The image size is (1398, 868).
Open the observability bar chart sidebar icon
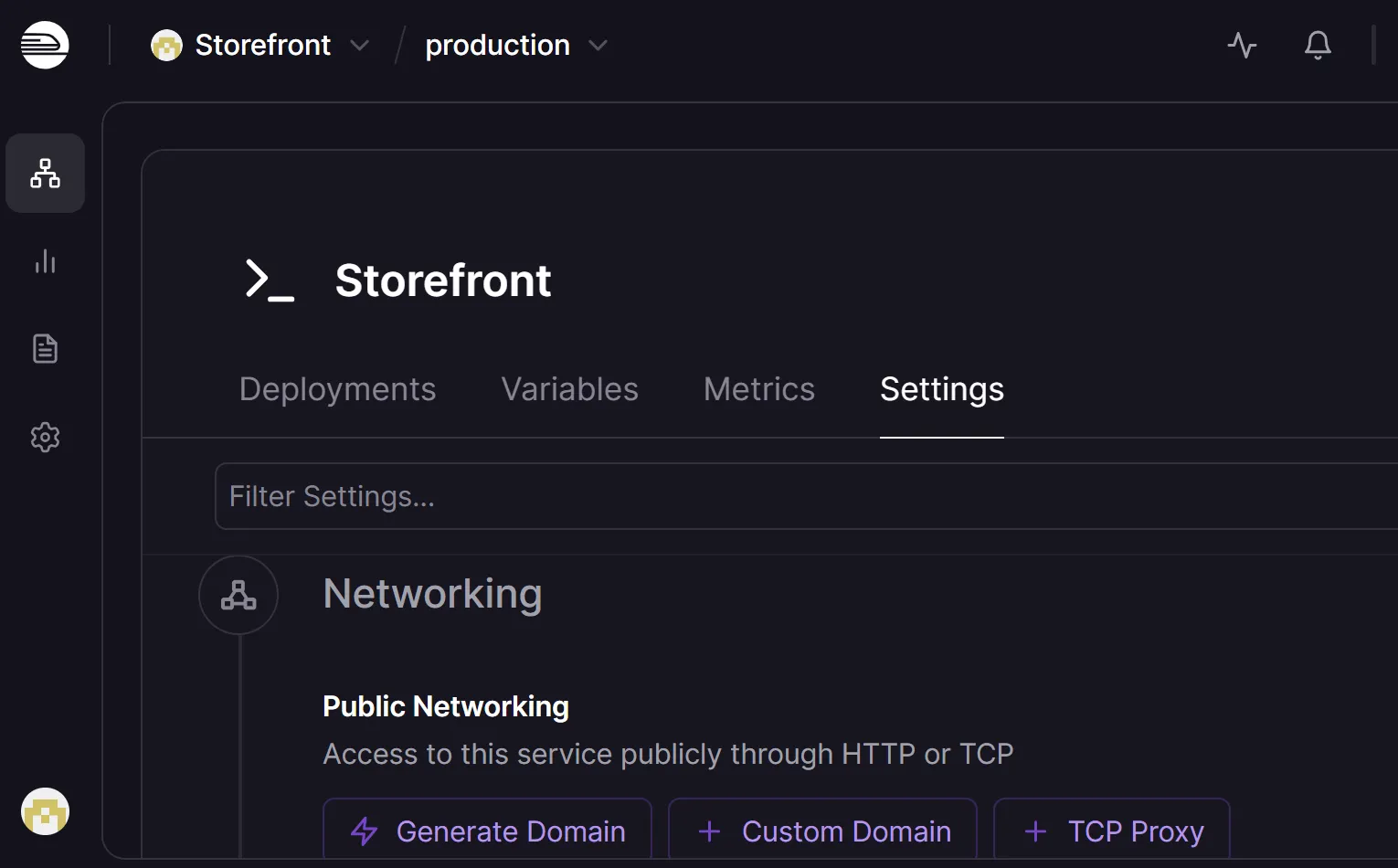45,261
